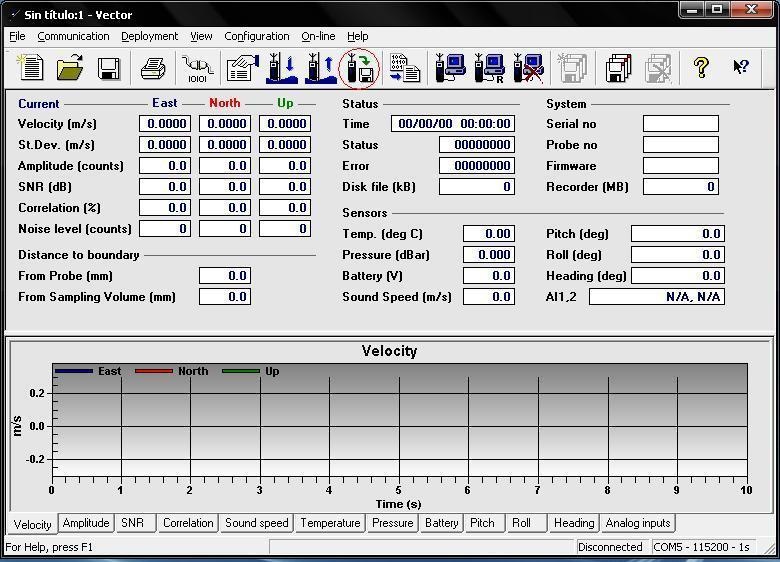This screenshot has width=780, height=562.
Task: Switch to the Amplitude graph tab
Action: click(x=86, y=523)
